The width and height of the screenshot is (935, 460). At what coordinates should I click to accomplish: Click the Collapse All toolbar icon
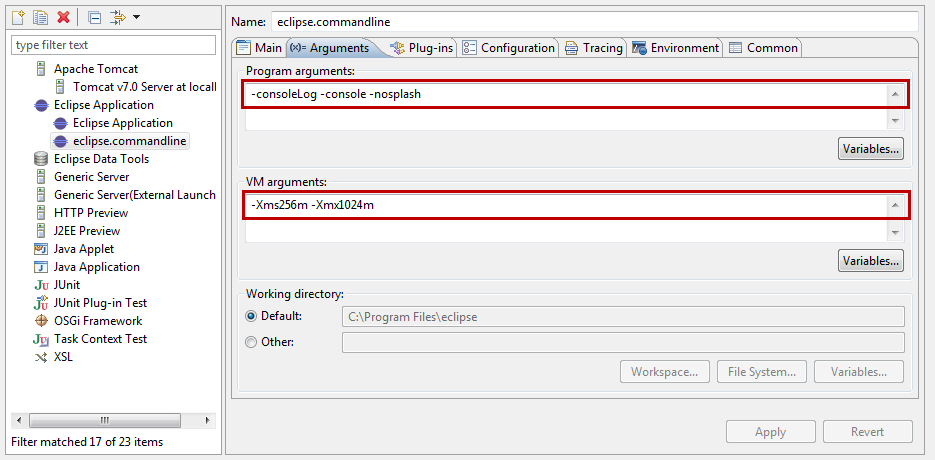tap(95, 17)
